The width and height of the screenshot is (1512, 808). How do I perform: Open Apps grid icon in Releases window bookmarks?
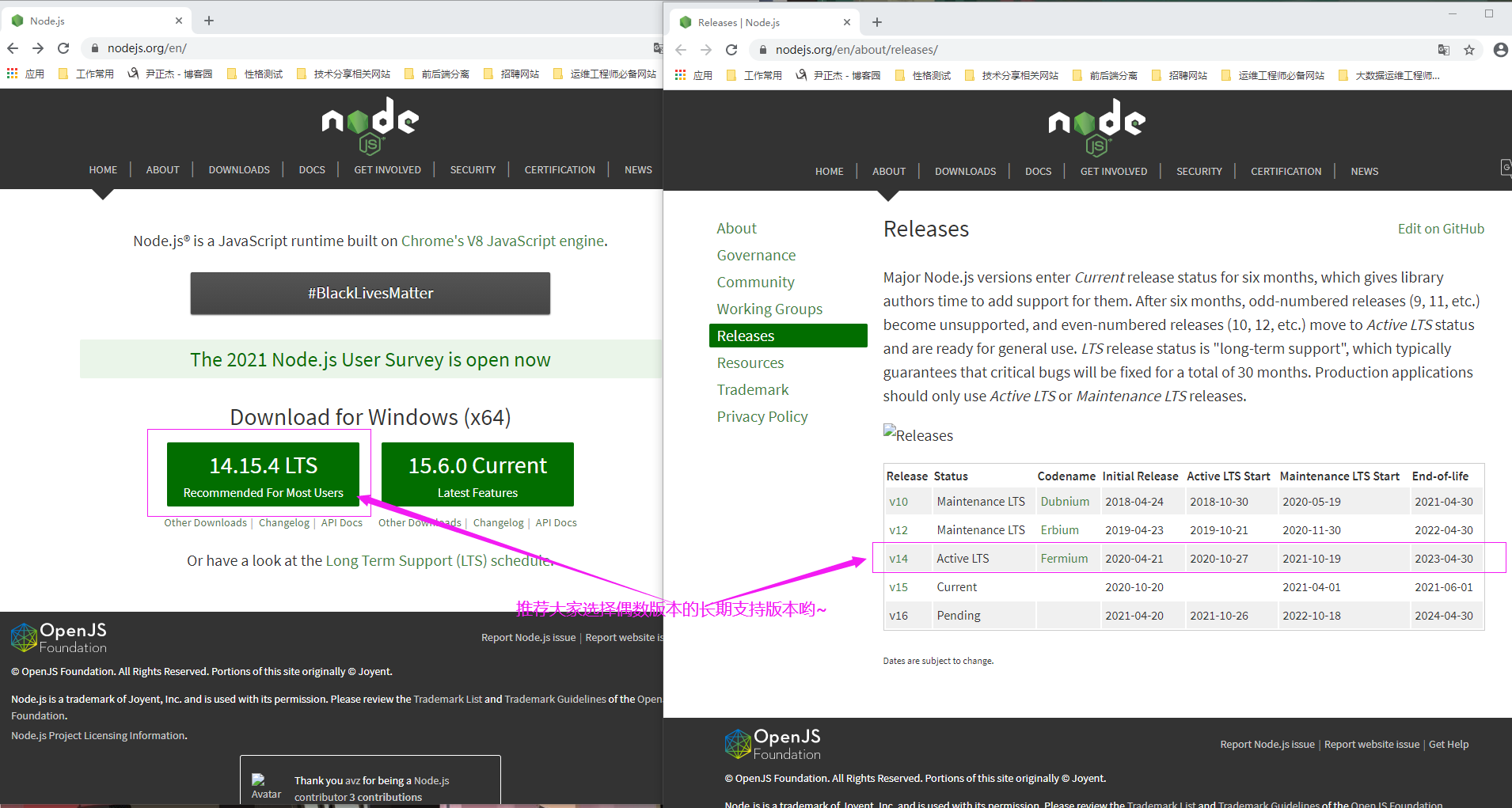pyautogui.click(x=681, y=75)
